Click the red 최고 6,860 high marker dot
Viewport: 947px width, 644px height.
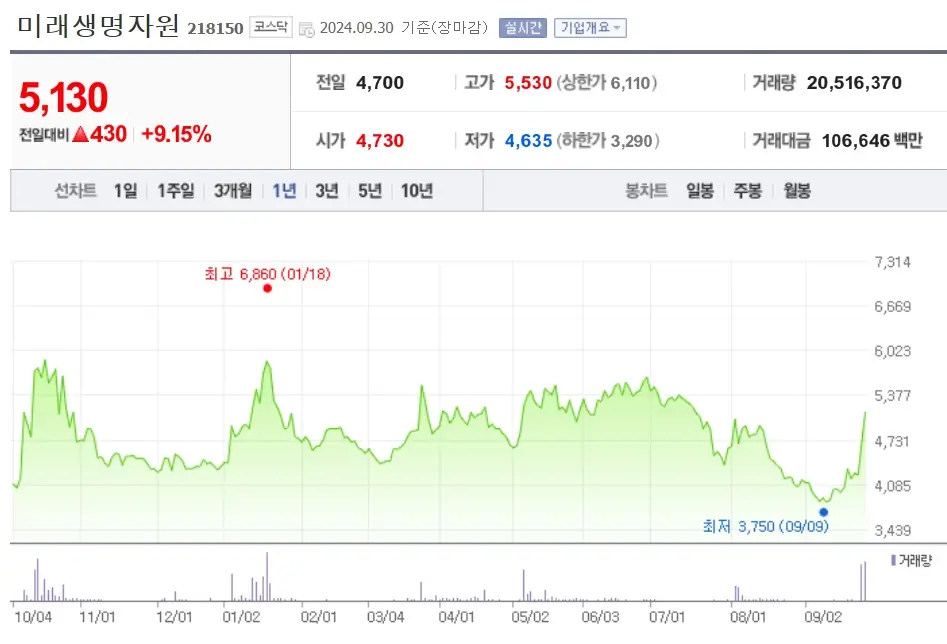(x=266, y=288)
